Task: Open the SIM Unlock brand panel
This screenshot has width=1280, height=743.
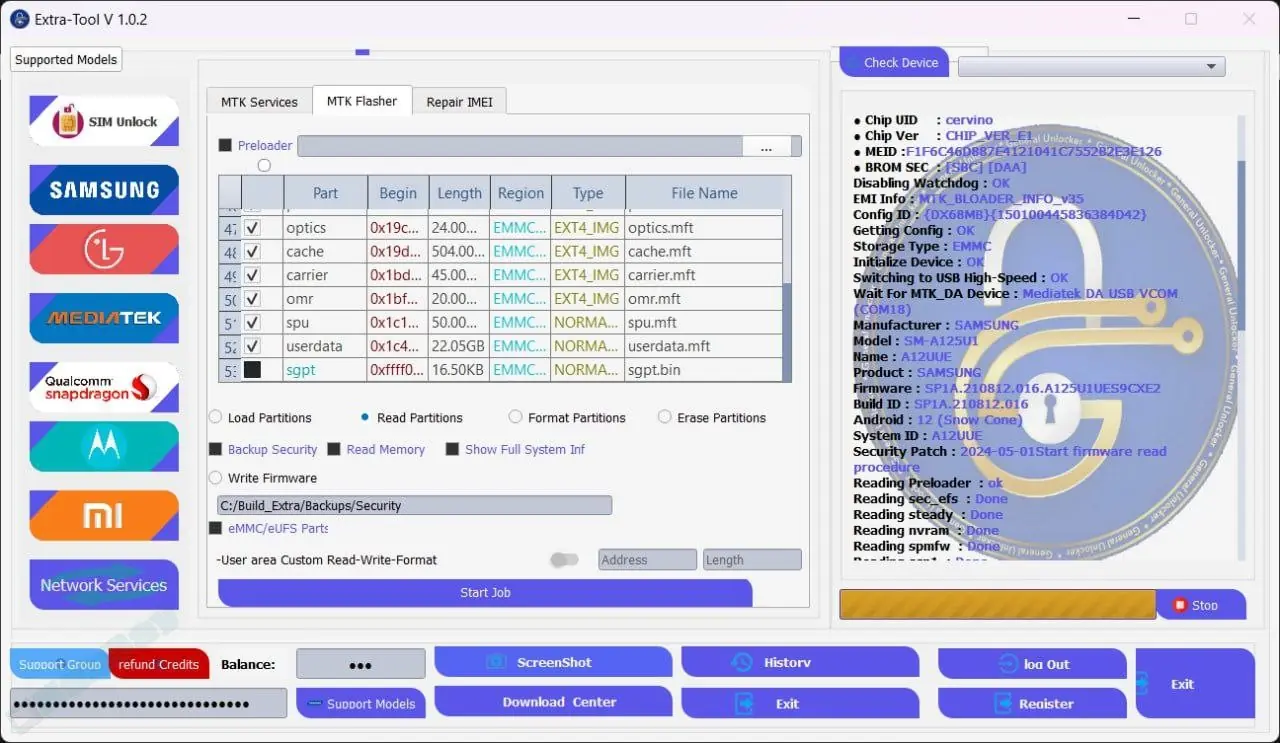Action: tap(104, 121)
